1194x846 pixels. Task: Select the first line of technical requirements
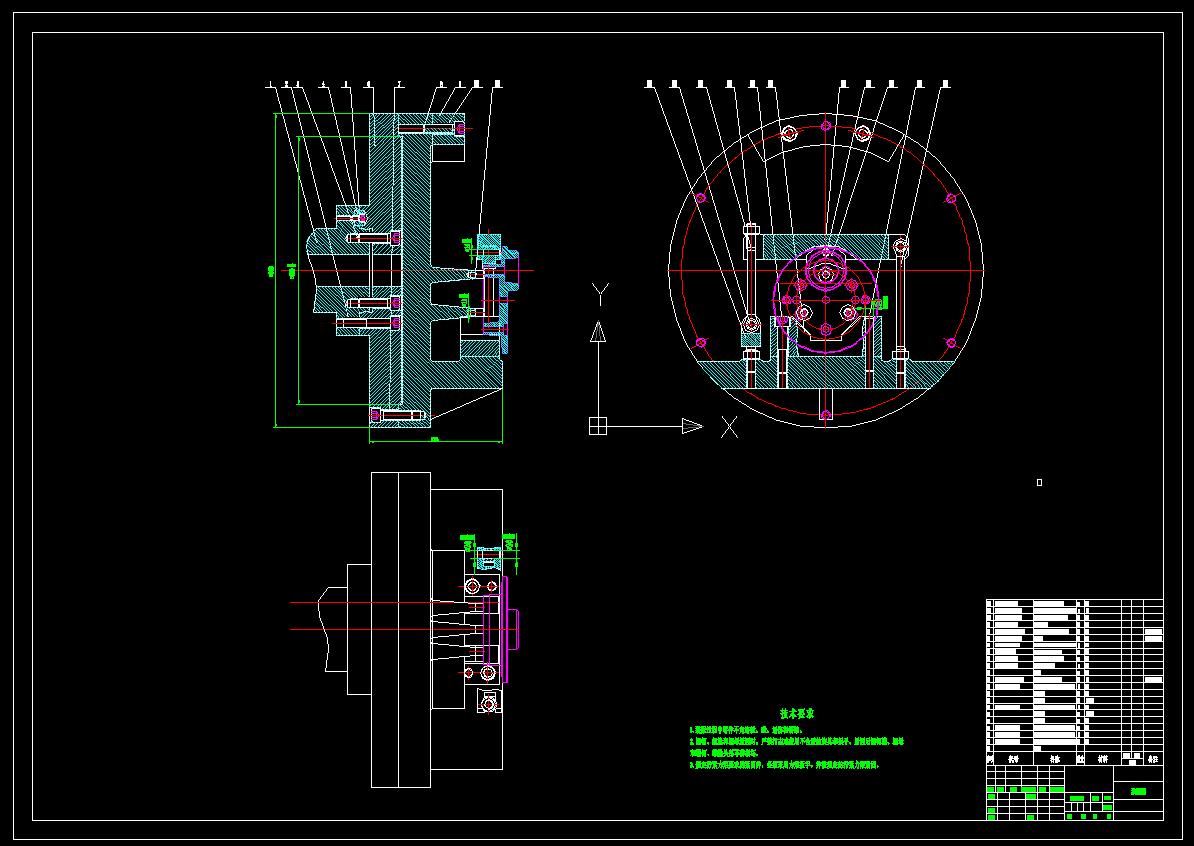[747, 730]
